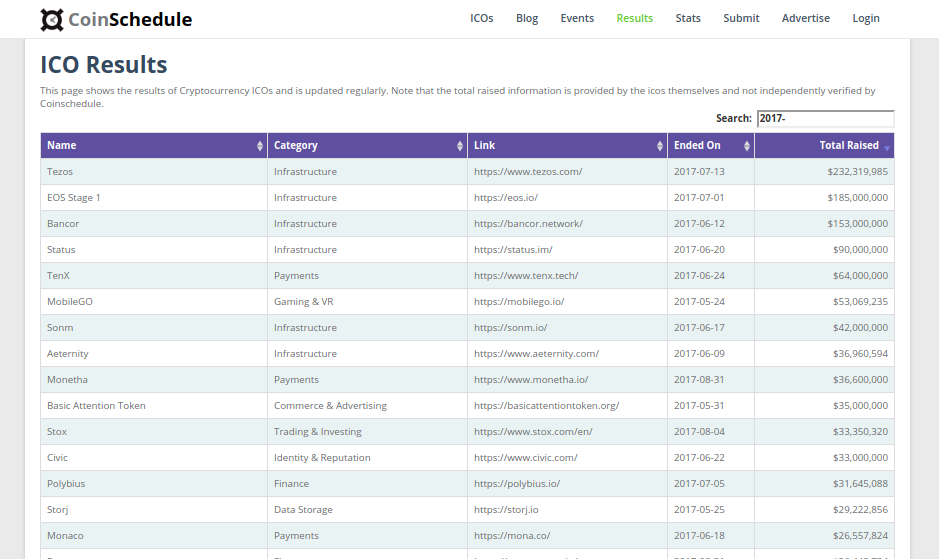Click the Name column header
This screenshot has width=939, height=559.
pos(154,146)
